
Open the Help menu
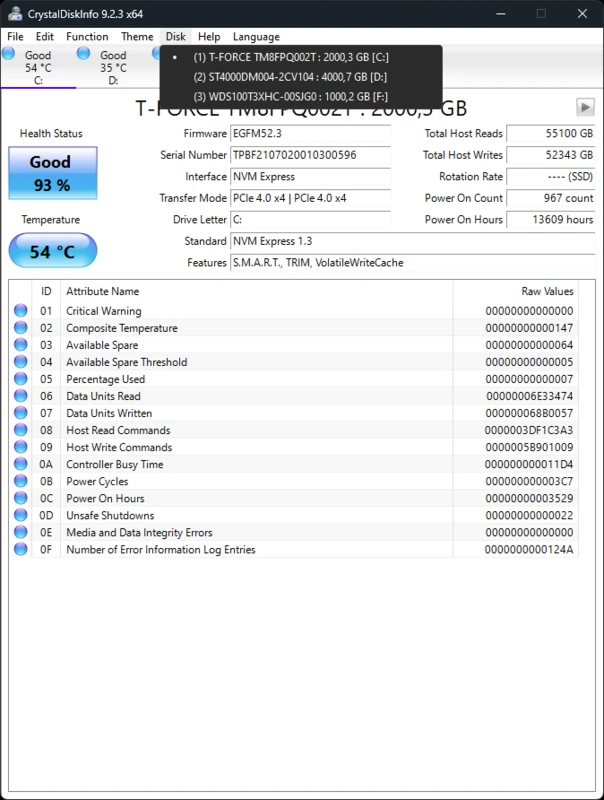[x=209, y=37]
